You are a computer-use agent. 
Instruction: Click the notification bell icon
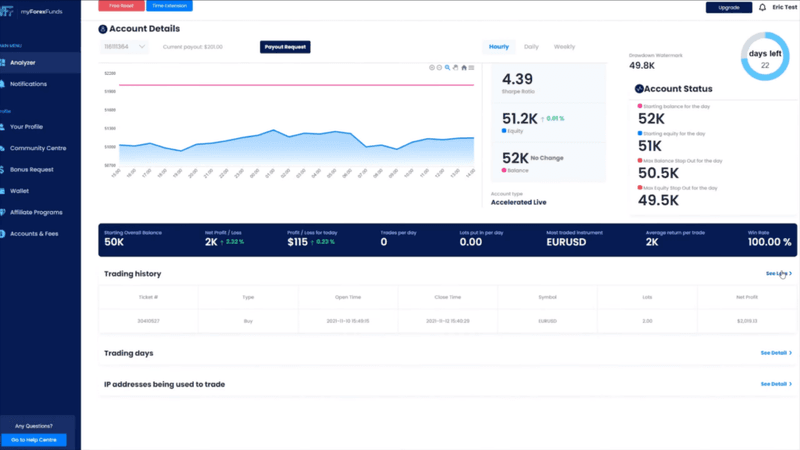pyautogui.click(x=762, y=7)
